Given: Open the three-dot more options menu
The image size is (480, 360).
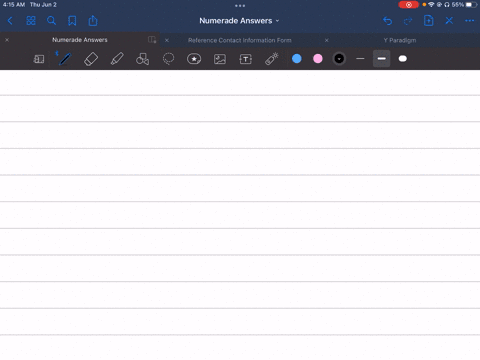Looking at the screenshot, I should tap(469, 21).
